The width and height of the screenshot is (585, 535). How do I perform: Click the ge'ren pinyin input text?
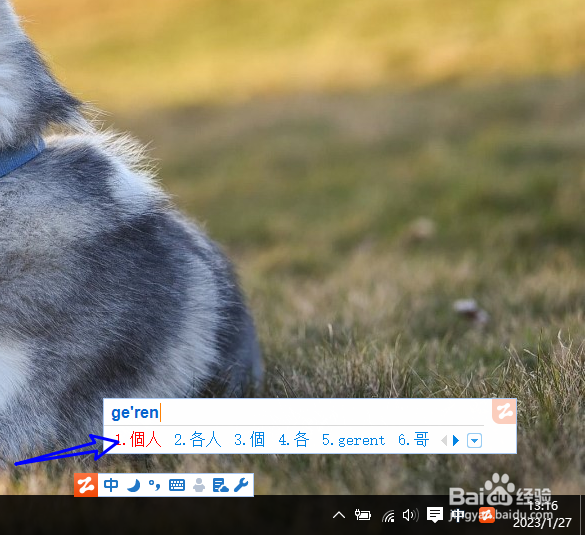point(135,413)
